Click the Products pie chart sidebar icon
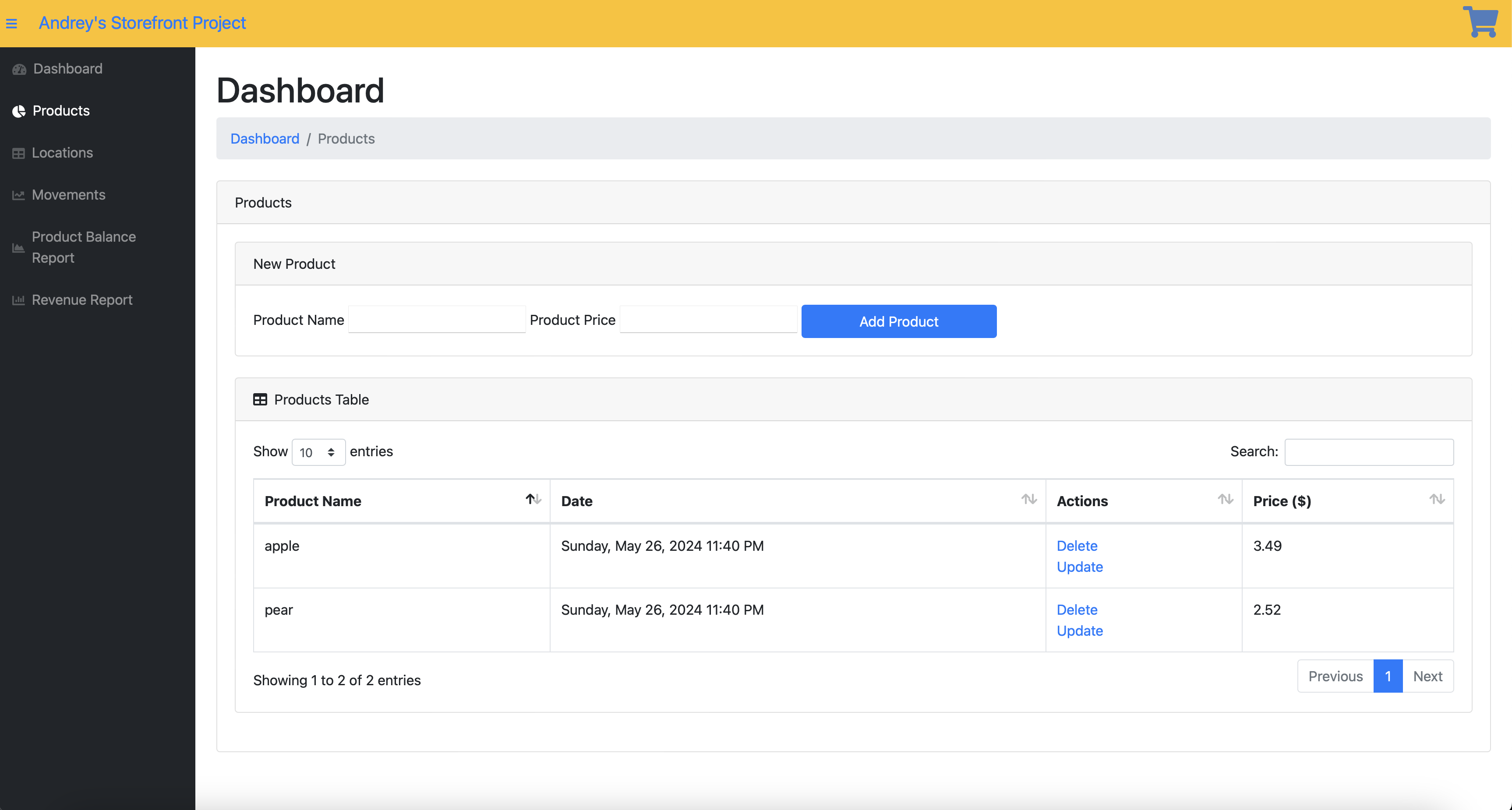 [19, 112]
